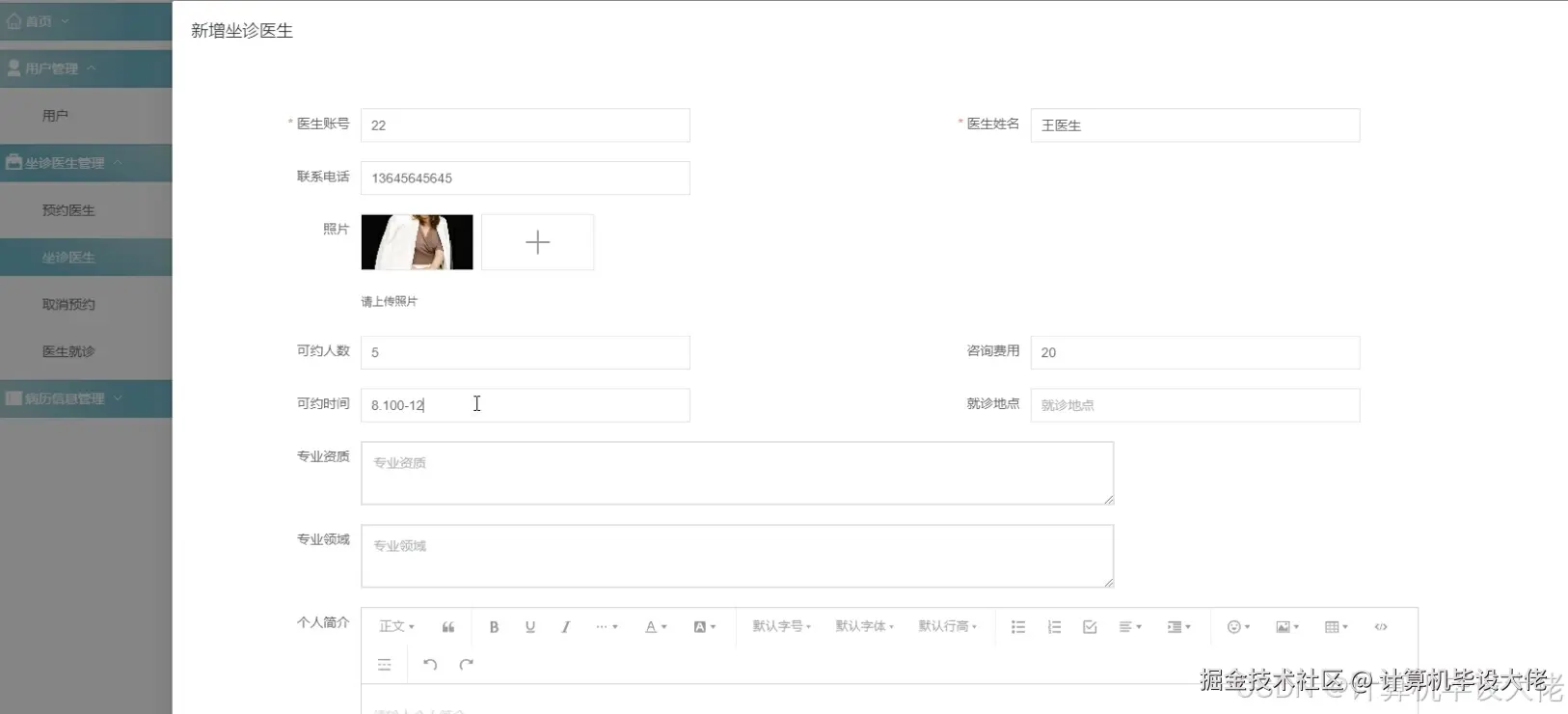Open the 默认字号 font size dropdown
The height and width of the screenshot is (714, 1568).
pyautogui.click(x=782, y=627)
